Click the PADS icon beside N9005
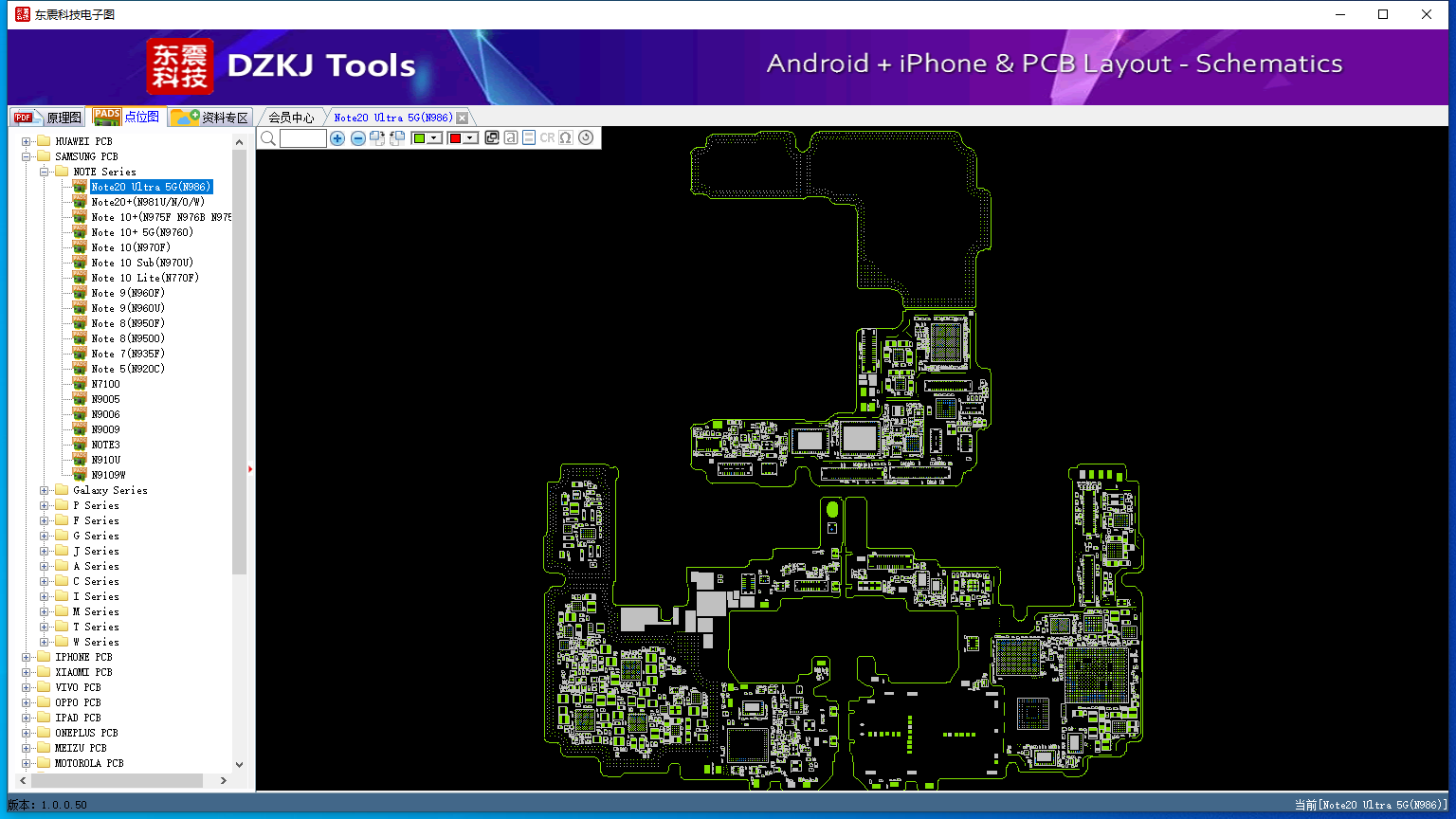The image size is (1456, 819). (x=80, y=399)
